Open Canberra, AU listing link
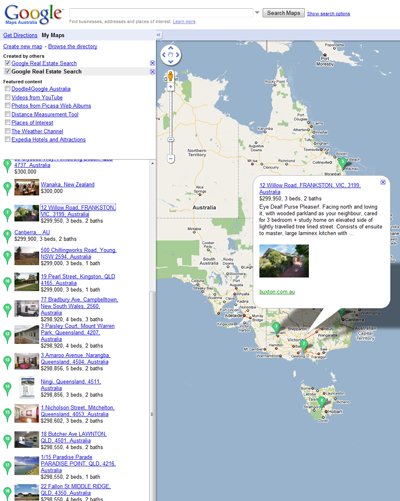 click(x=32, y=232)
